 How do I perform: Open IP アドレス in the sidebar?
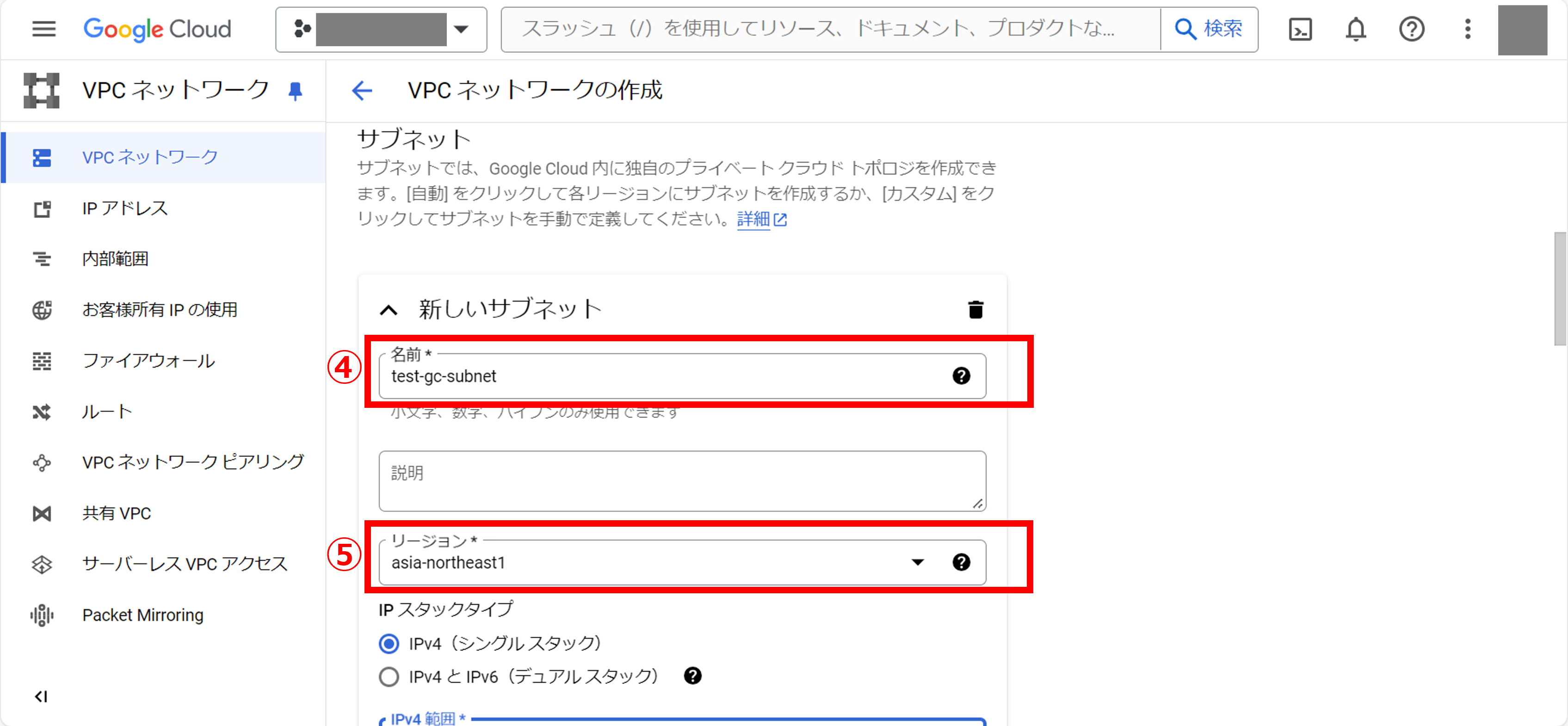[125, 209]
